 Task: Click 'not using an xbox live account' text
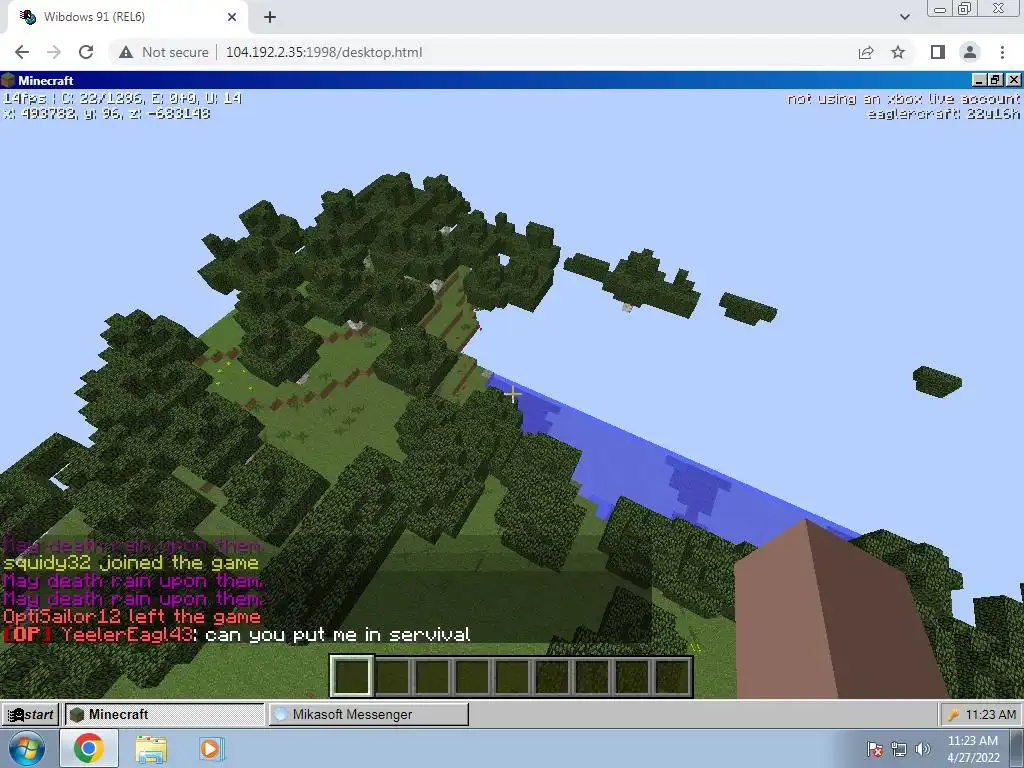[903, 99]
